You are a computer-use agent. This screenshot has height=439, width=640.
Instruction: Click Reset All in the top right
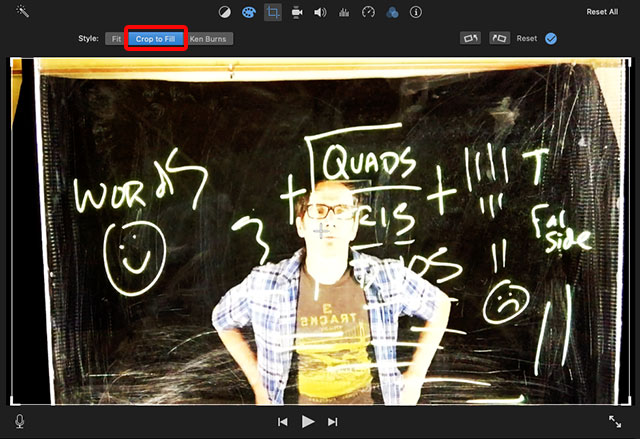(x=602, y=12)
